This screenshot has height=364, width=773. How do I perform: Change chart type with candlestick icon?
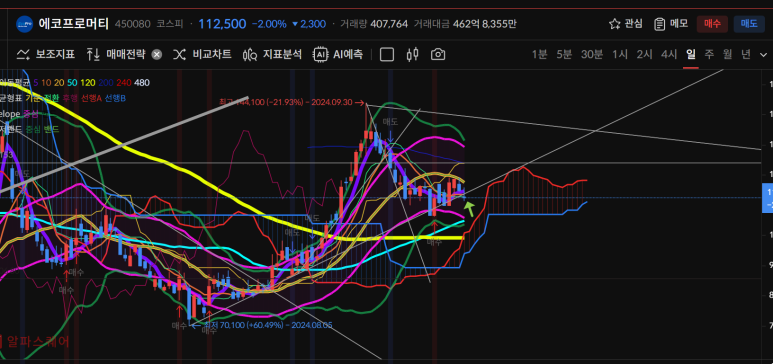(x=413, y=54)
